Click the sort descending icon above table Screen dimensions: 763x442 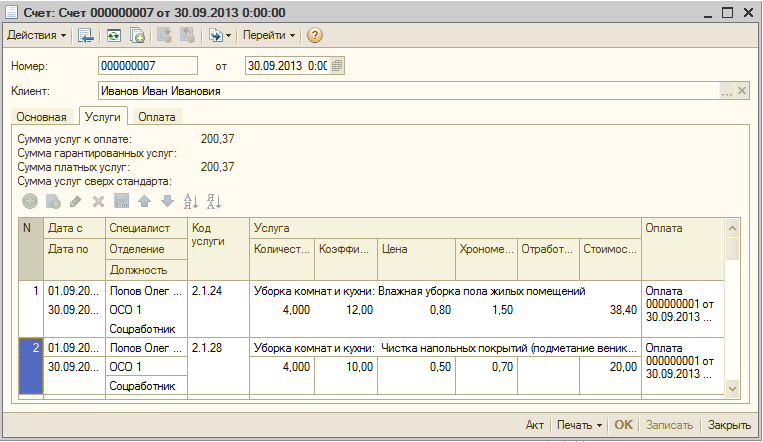point(213,201)
